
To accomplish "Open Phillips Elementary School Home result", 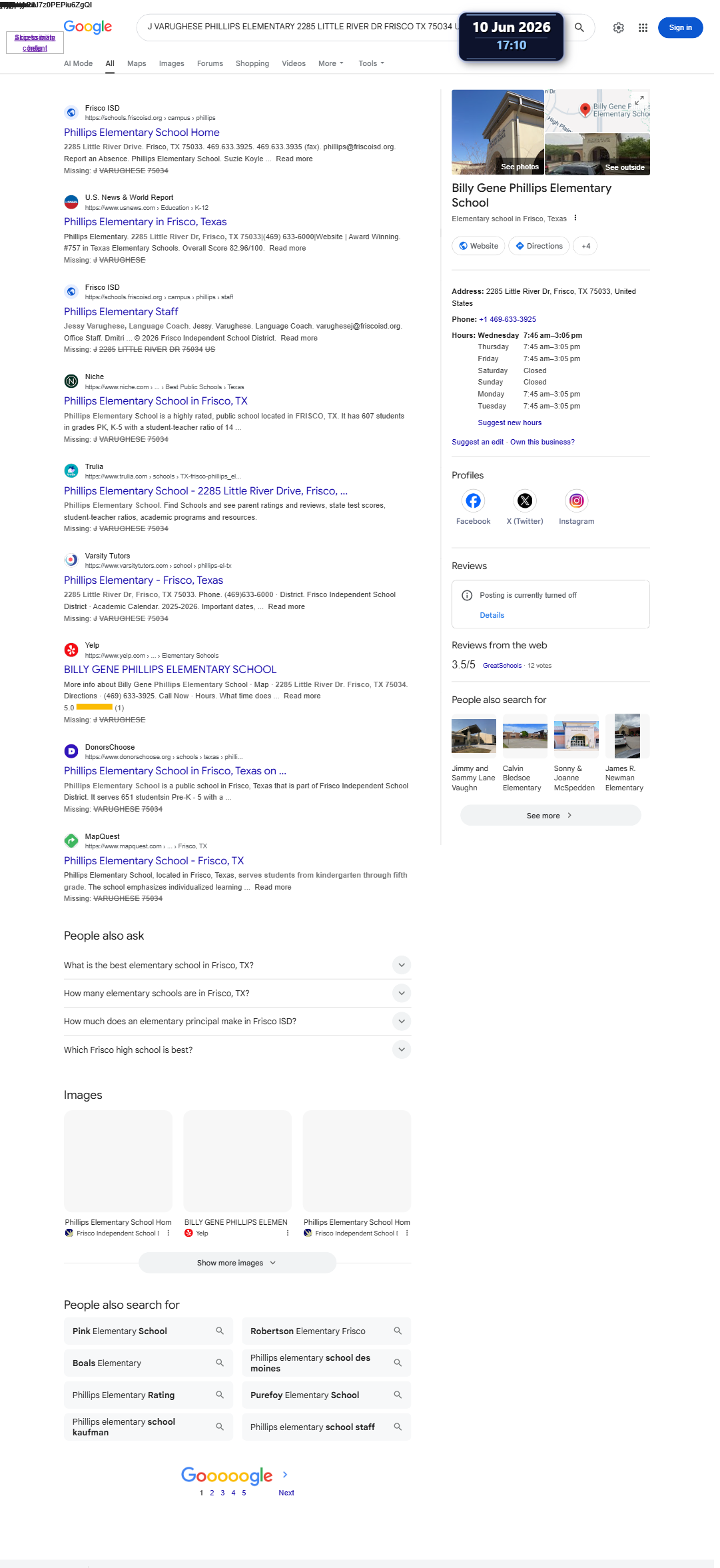I will (x=142, y=133).
